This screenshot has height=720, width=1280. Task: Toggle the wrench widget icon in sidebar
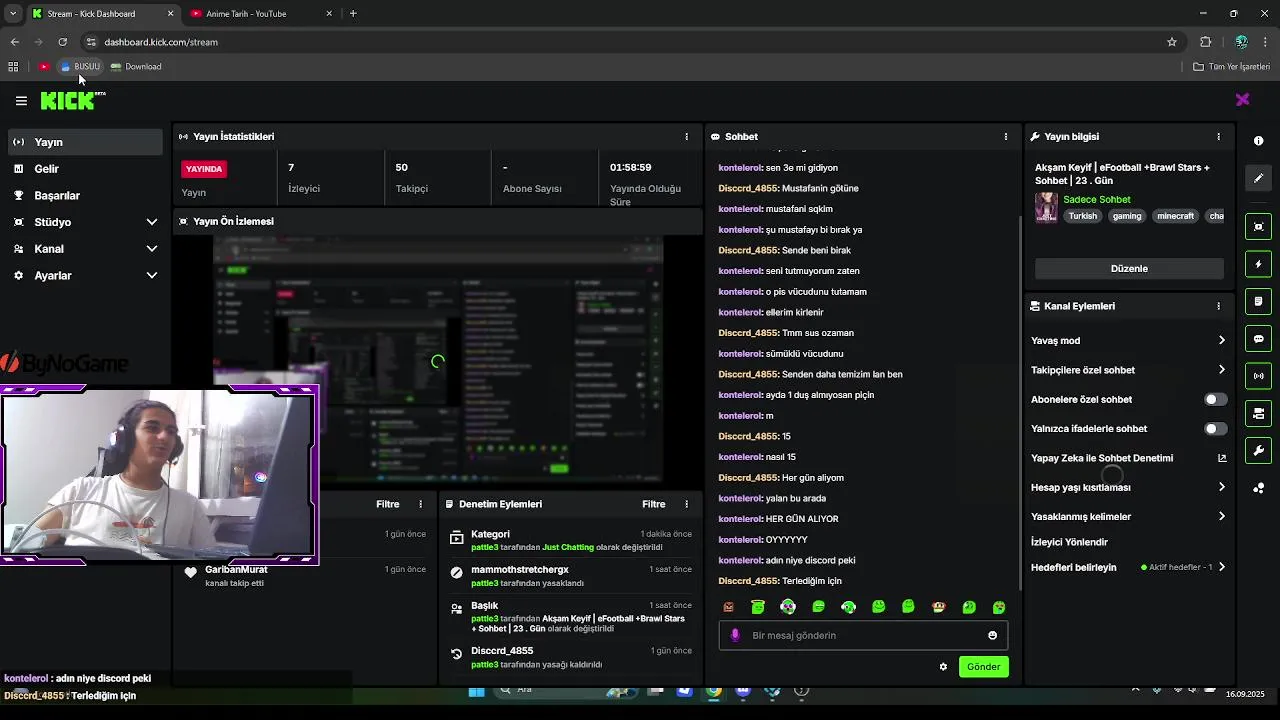pyautogui.click(x=1258, y=450)
